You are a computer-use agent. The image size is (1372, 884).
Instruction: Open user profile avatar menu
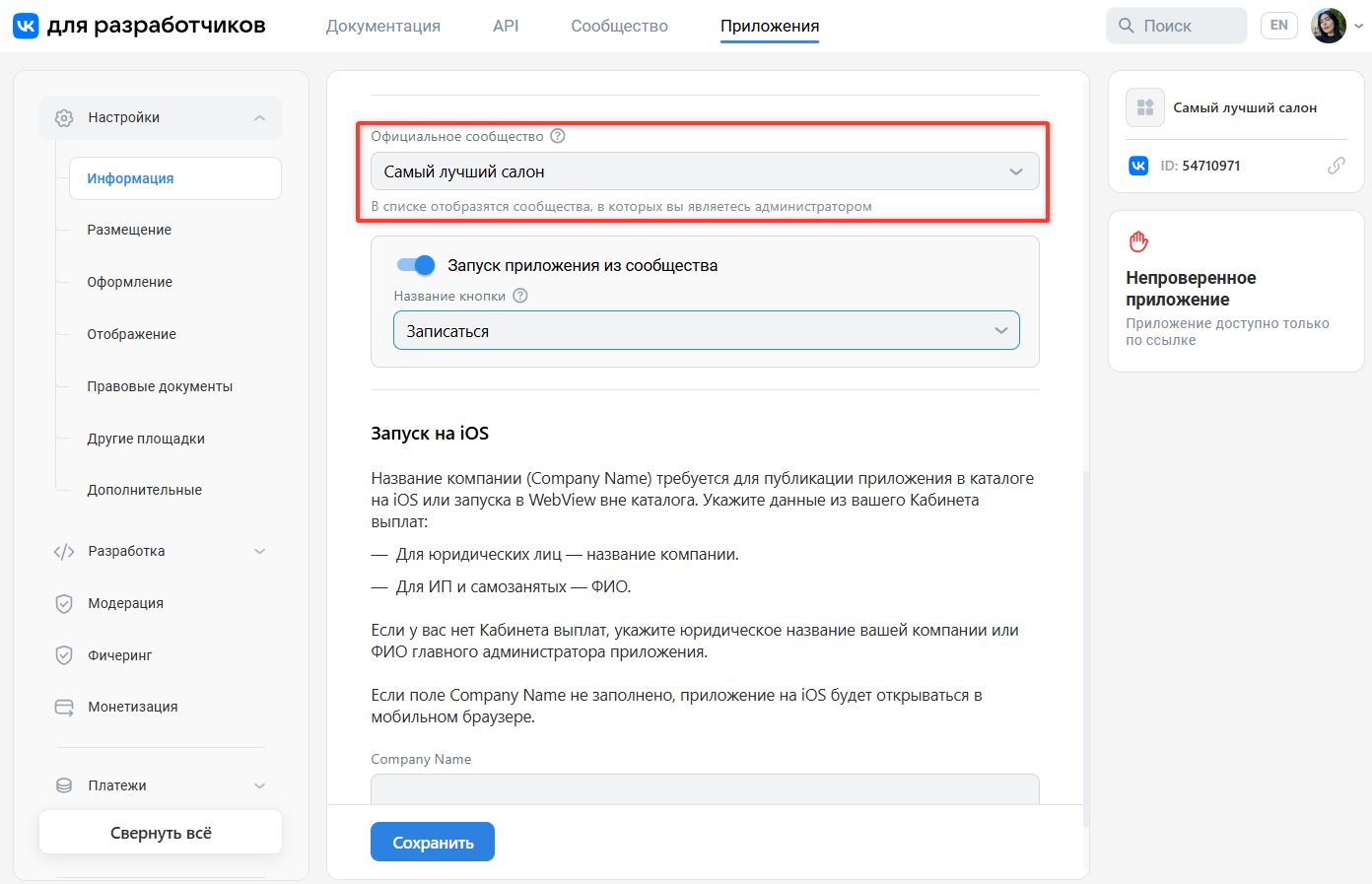tap(1329, 26)
